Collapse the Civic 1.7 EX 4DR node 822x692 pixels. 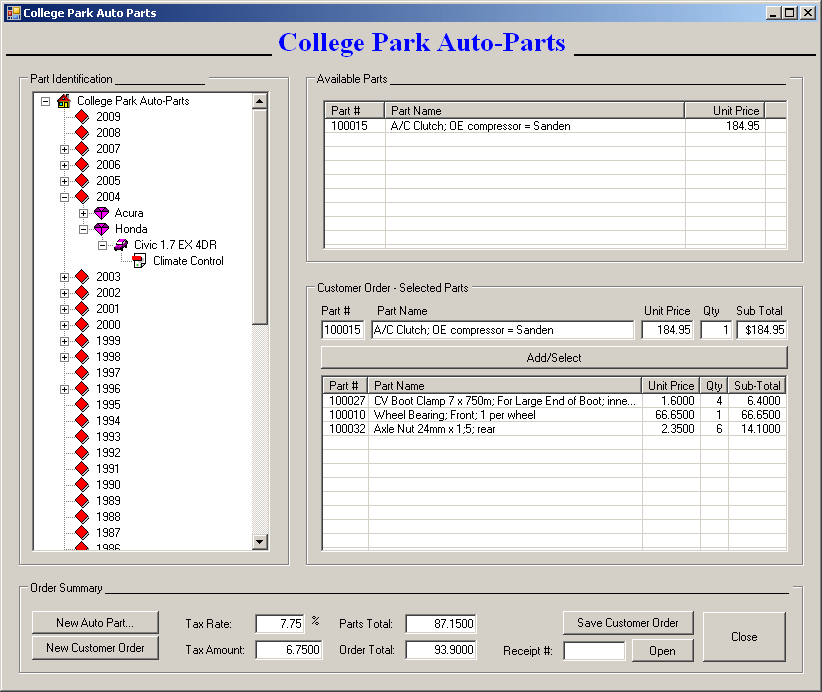pyautogui.click(x=102, y=245)
